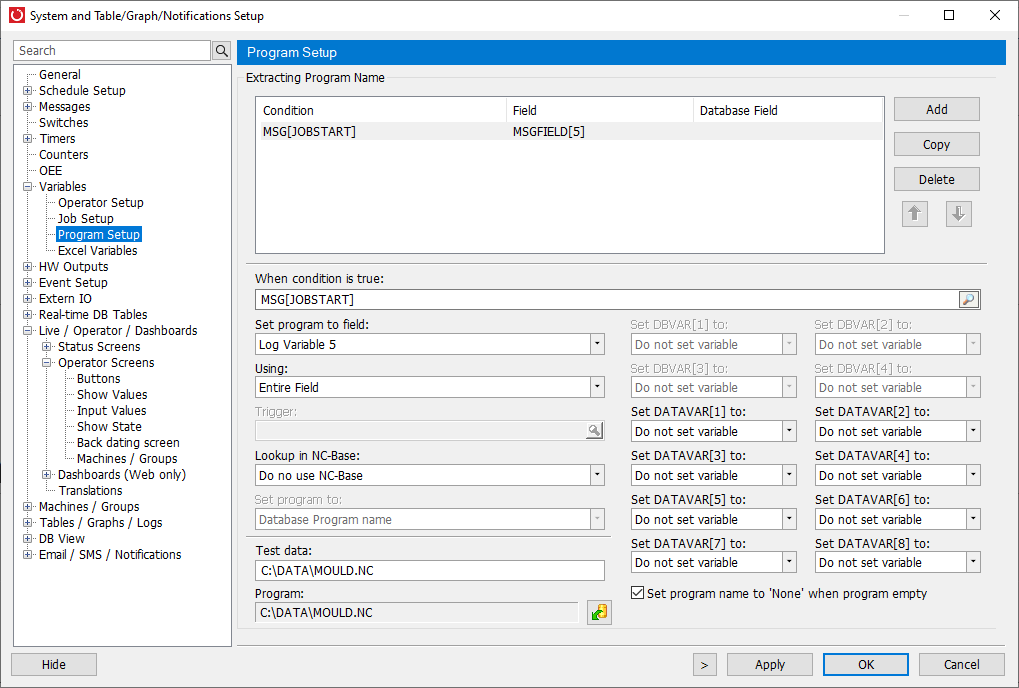Open 'Lookup in NC-Base' dropdown
The height and width of the screenshot is (688, 1019).
pos(597,476)
